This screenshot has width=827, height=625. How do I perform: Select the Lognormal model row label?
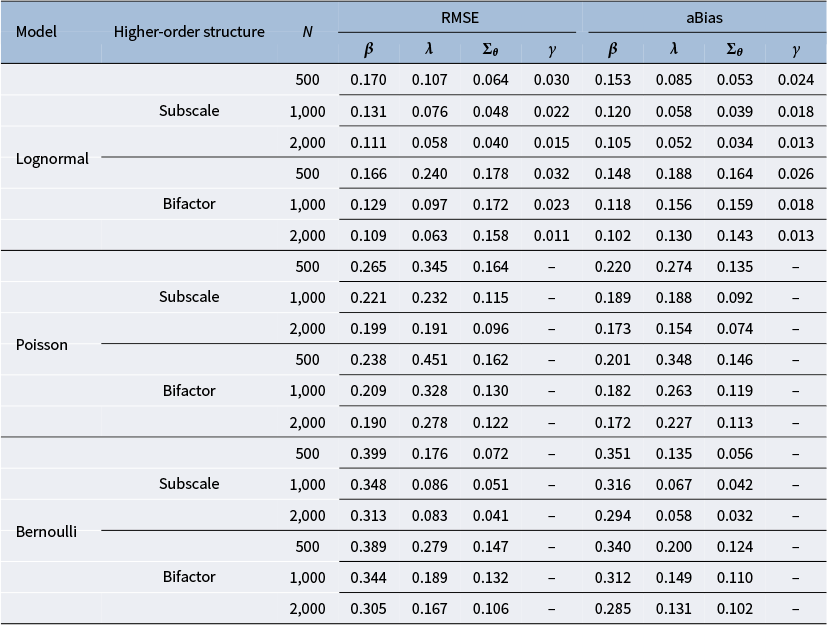coord(52,158)
